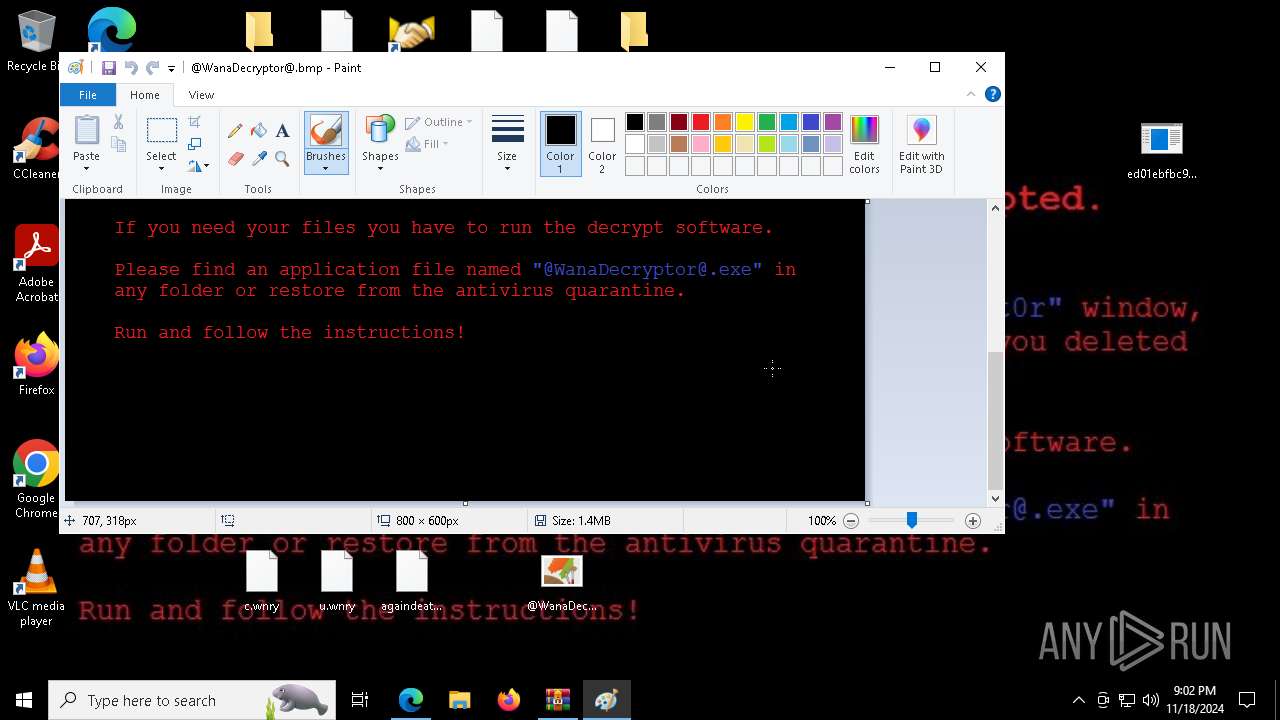Open the Firefox desktop shortcut
Screen dimensions: 1280x720
(36, 365)
